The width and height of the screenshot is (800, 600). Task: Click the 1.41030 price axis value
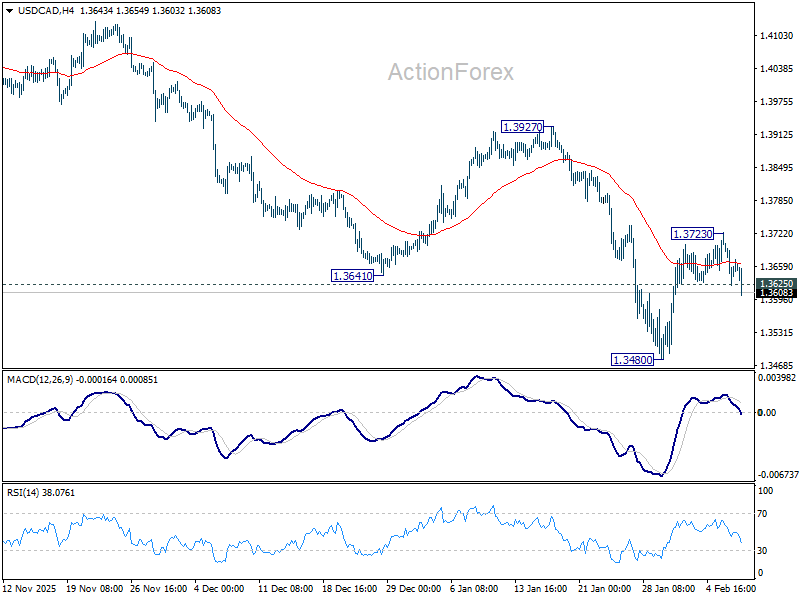(x=776, y=36)
